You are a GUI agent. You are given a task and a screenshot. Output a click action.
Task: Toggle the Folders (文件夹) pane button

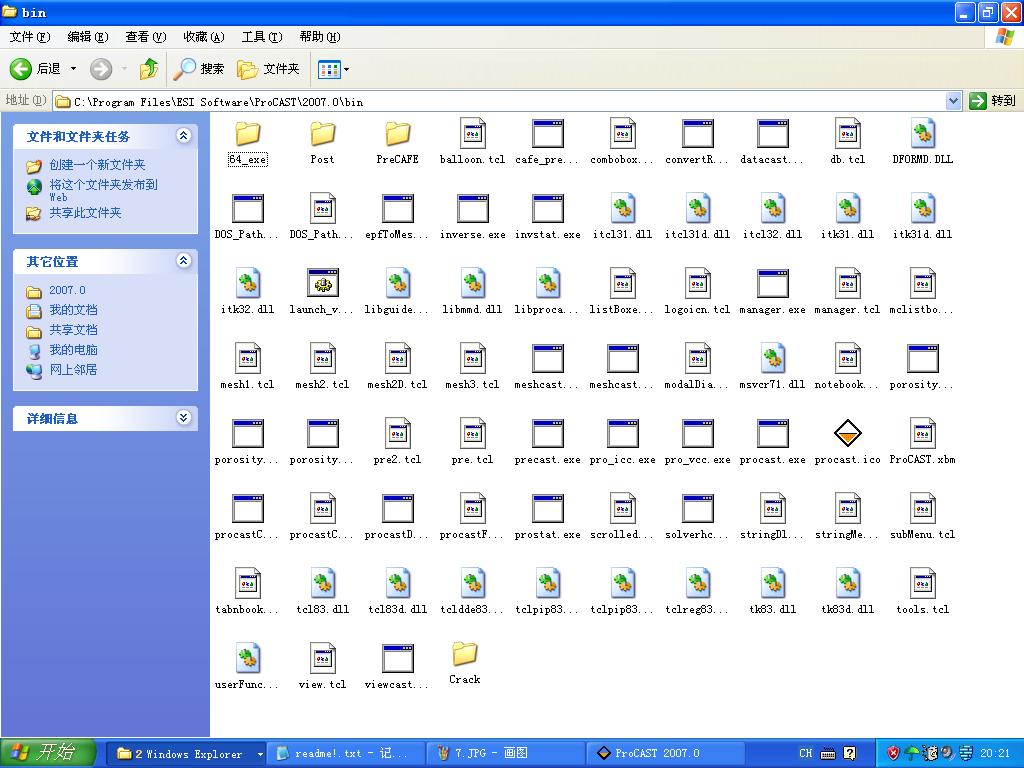click(268, 69)
